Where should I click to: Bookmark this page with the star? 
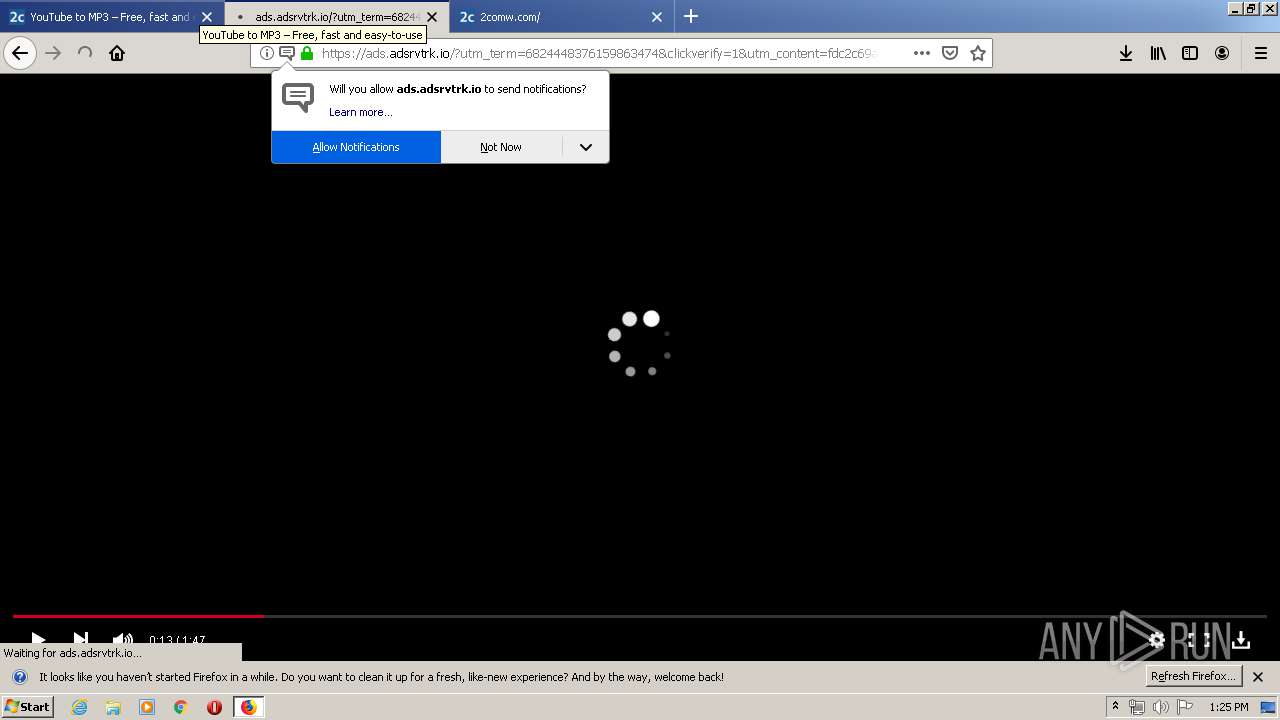(x=978, y=53)
